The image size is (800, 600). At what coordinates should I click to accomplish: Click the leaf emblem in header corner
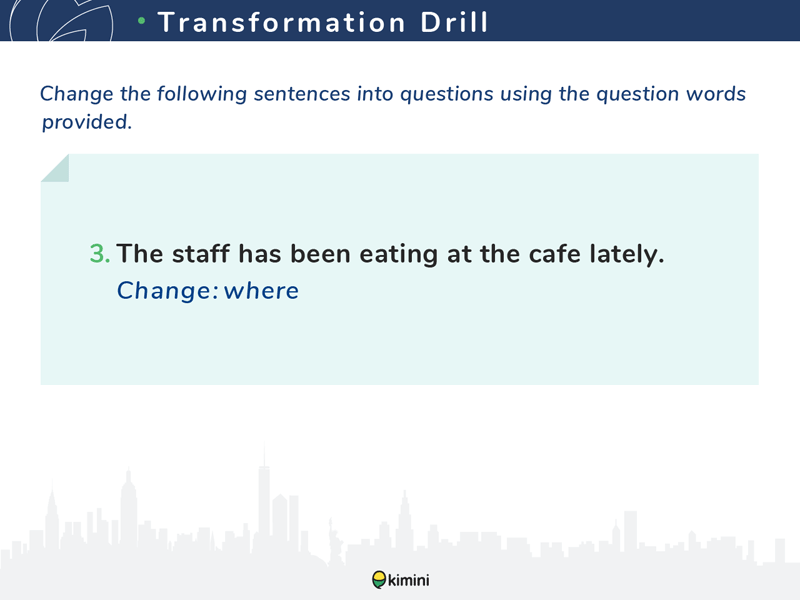tap(61, 20)
